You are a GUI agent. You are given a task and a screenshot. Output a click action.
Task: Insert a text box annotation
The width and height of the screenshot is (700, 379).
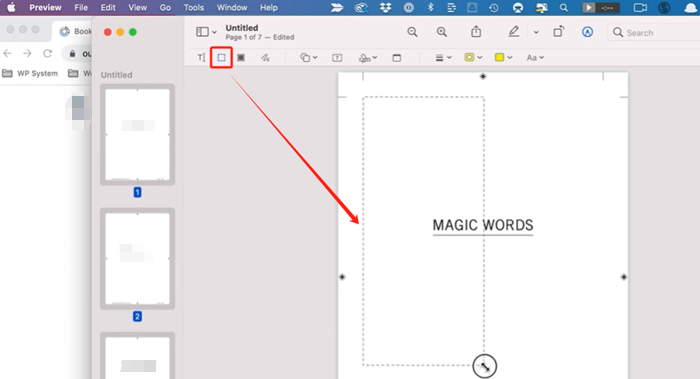(x=337, y=58)
